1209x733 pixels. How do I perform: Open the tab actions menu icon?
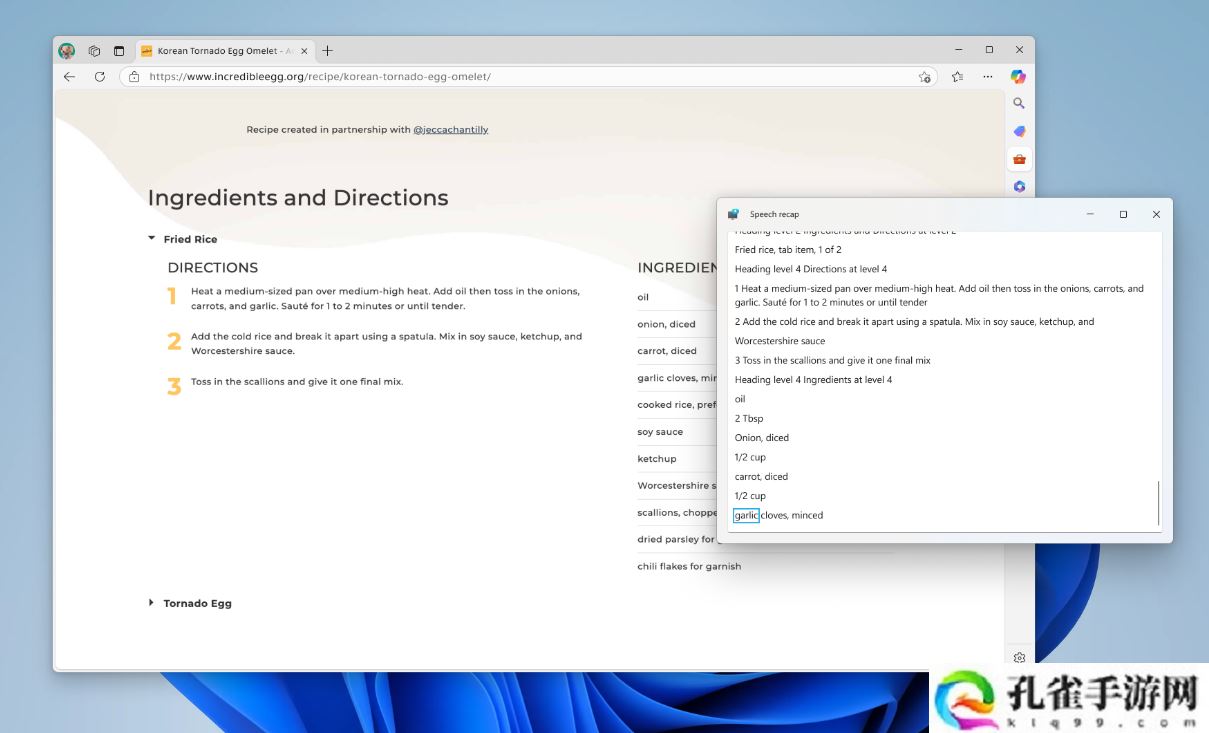pyautogui.click(x=119, y=51)
